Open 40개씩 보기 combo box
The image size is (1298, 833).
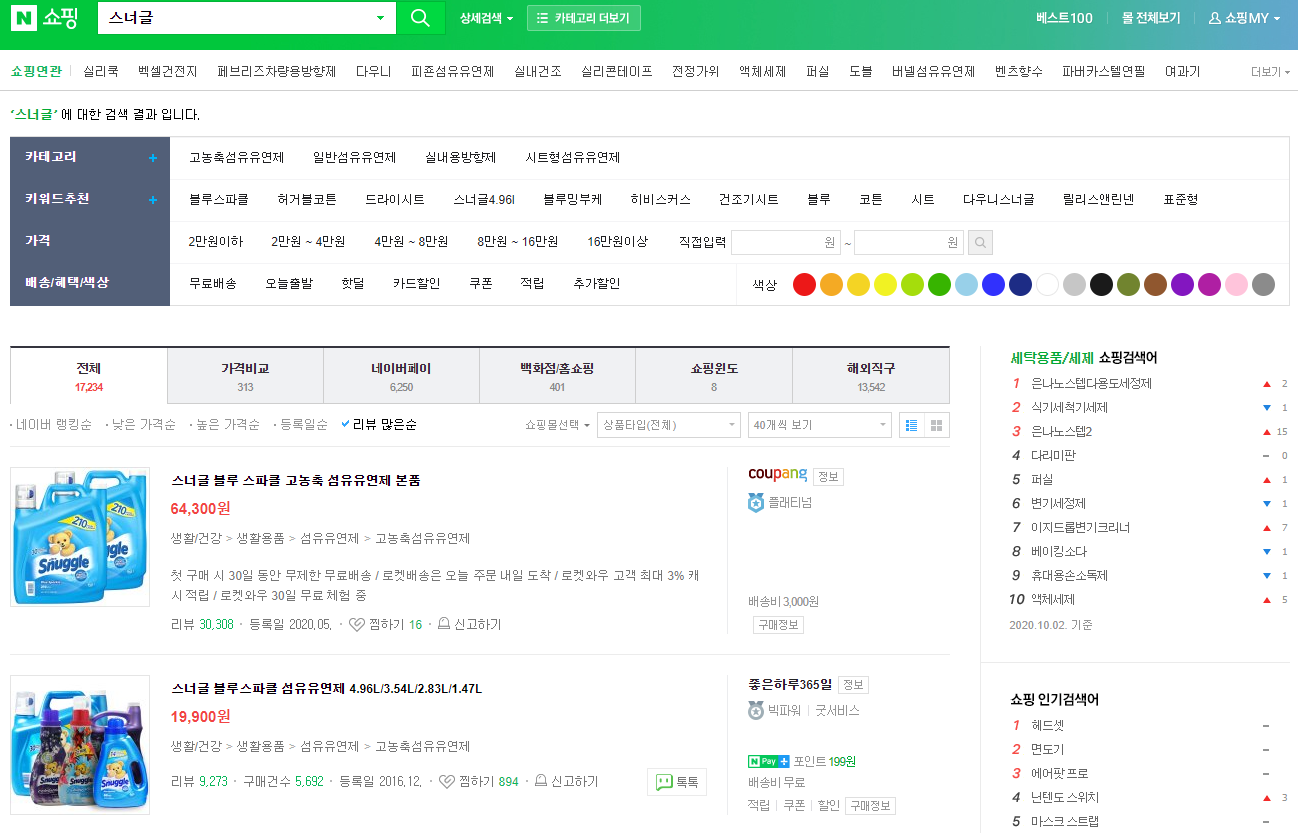tap(820, 425)
